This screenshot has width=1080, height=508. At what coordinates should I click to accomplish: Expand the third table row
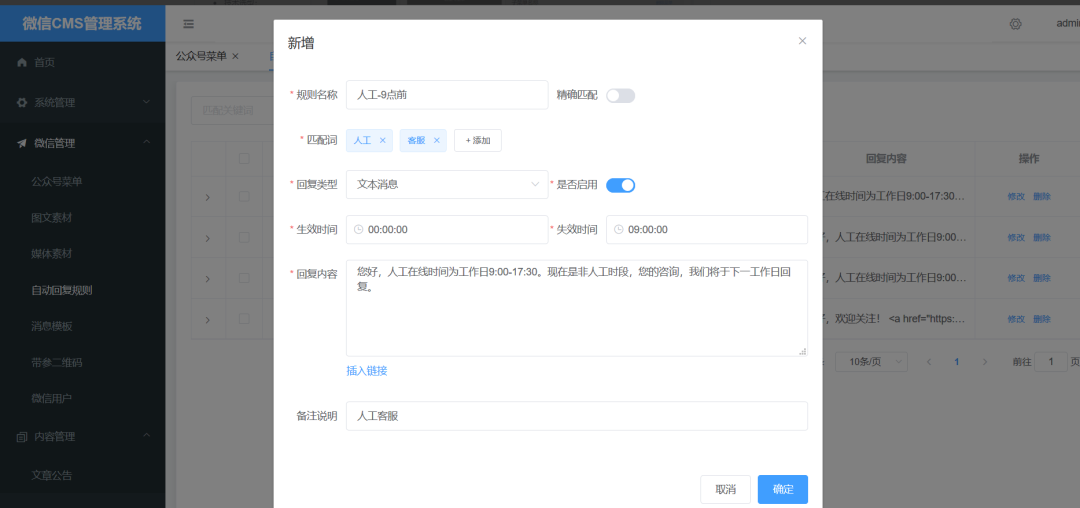(x=207, y=279)
